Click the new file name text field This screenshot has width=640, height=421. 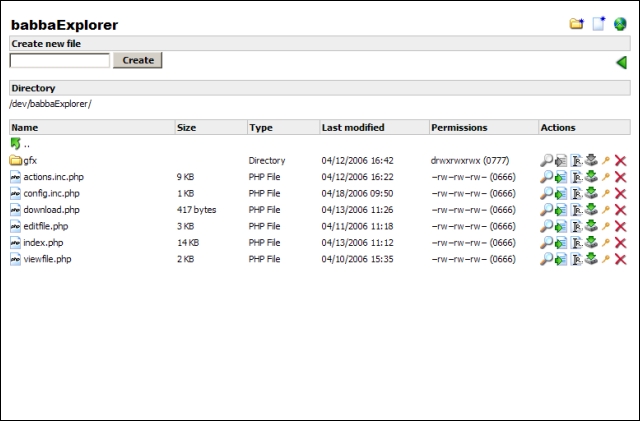[x=60, y=61]
